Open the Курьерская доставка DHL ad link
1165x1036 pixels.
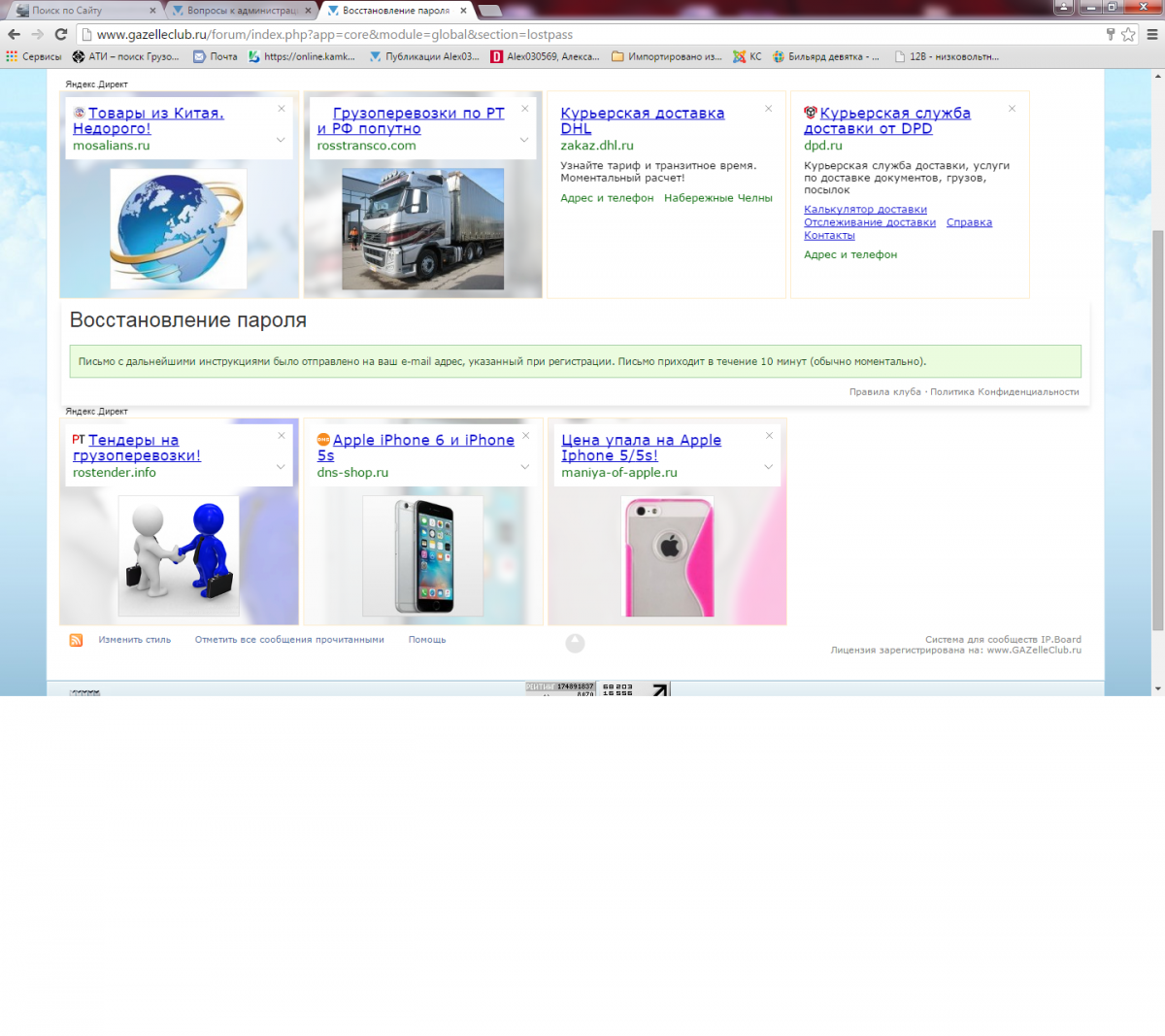[643, 120]
